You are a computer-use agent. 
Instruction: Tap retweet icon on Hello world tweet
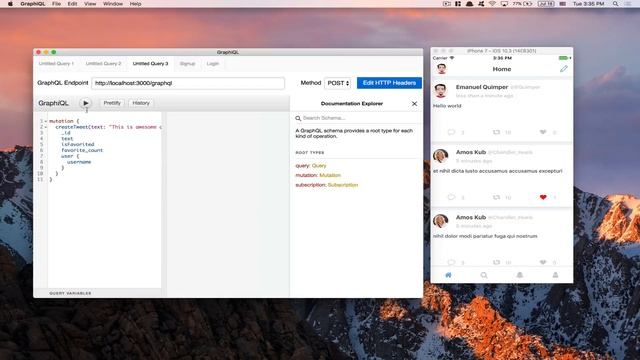click(x=496, y=132)
